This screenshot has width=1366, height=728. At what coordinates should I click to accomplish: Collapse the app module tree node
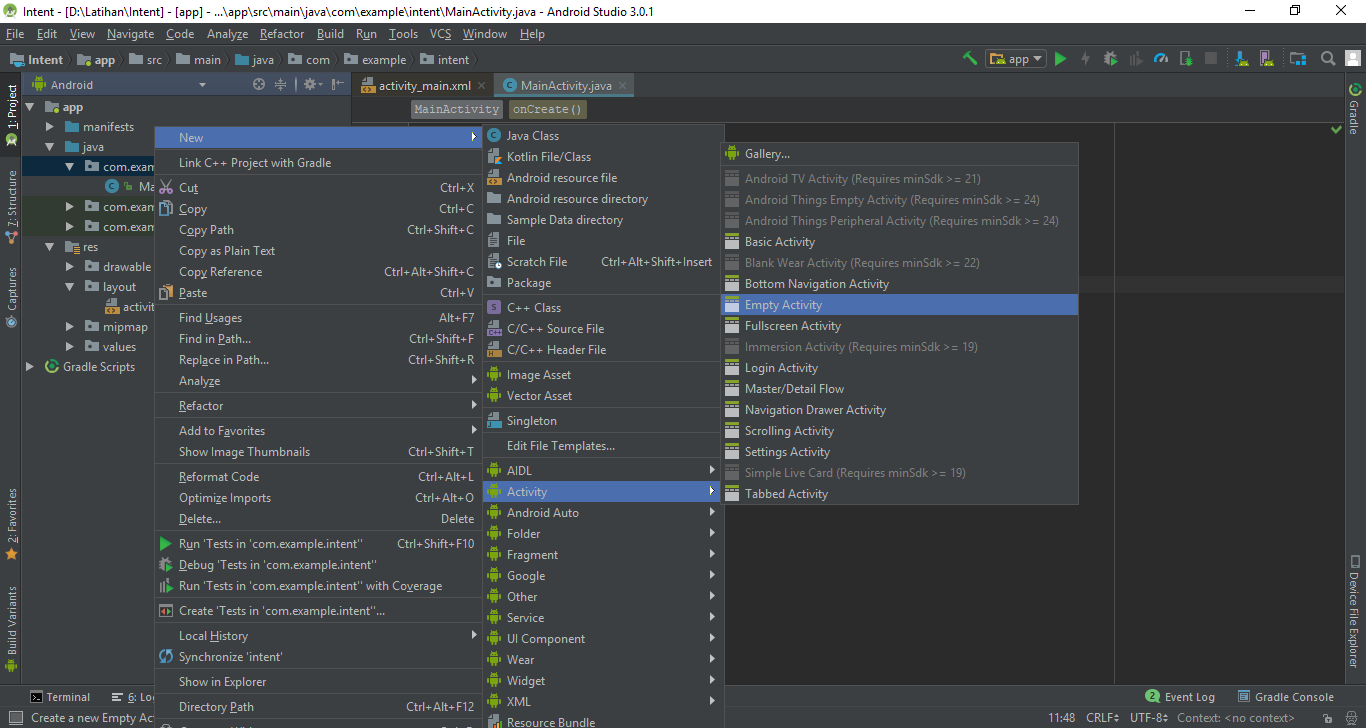point(30,107)
